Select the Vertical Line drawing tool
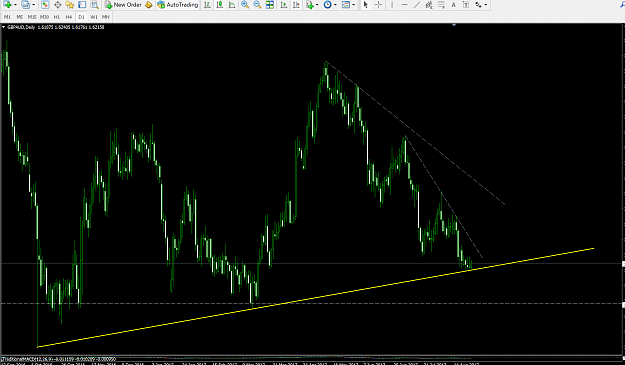625x365 pixels. coord(392,4)
